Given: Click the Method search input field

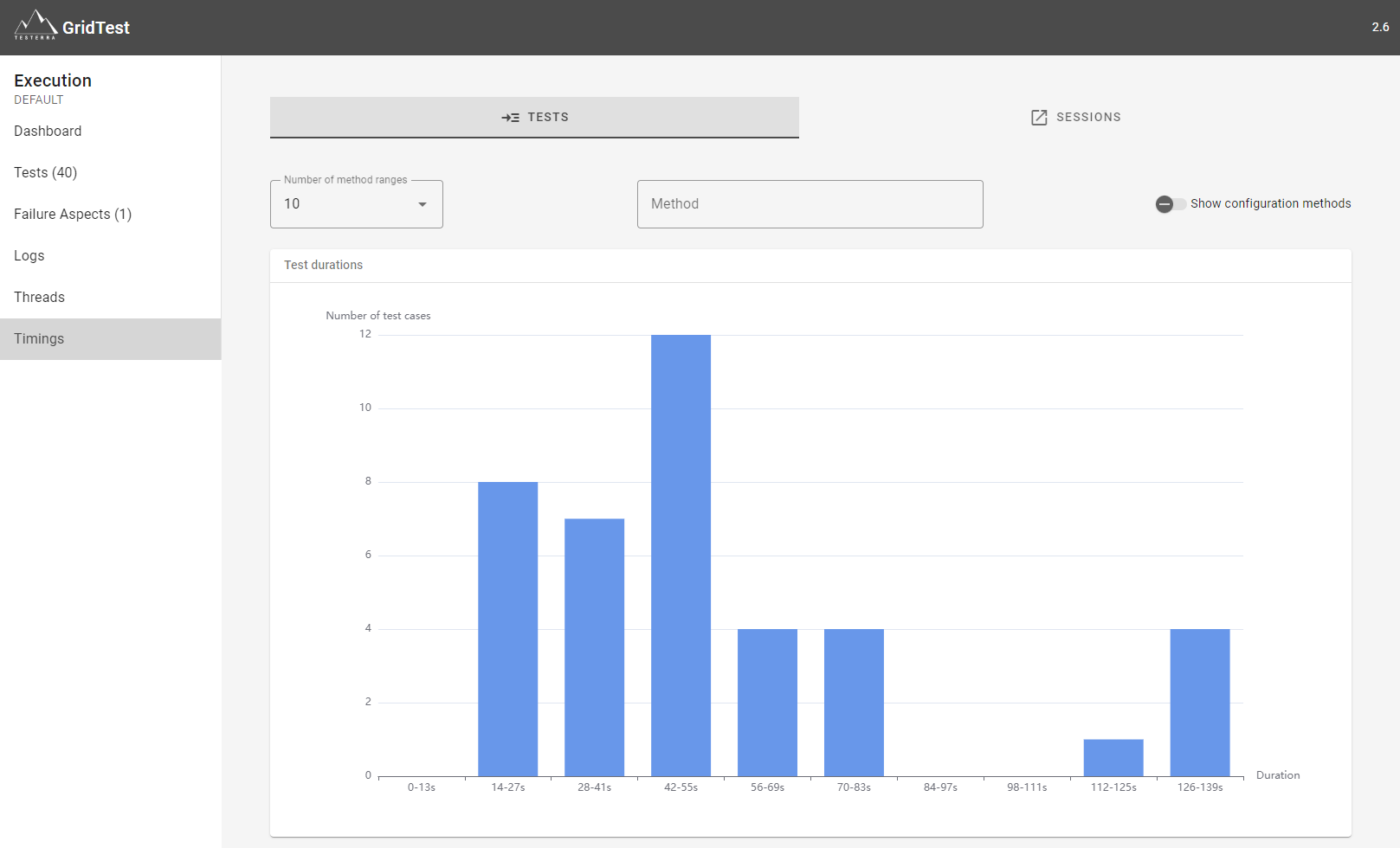Looking at the screenshot, I should point(810,204).
